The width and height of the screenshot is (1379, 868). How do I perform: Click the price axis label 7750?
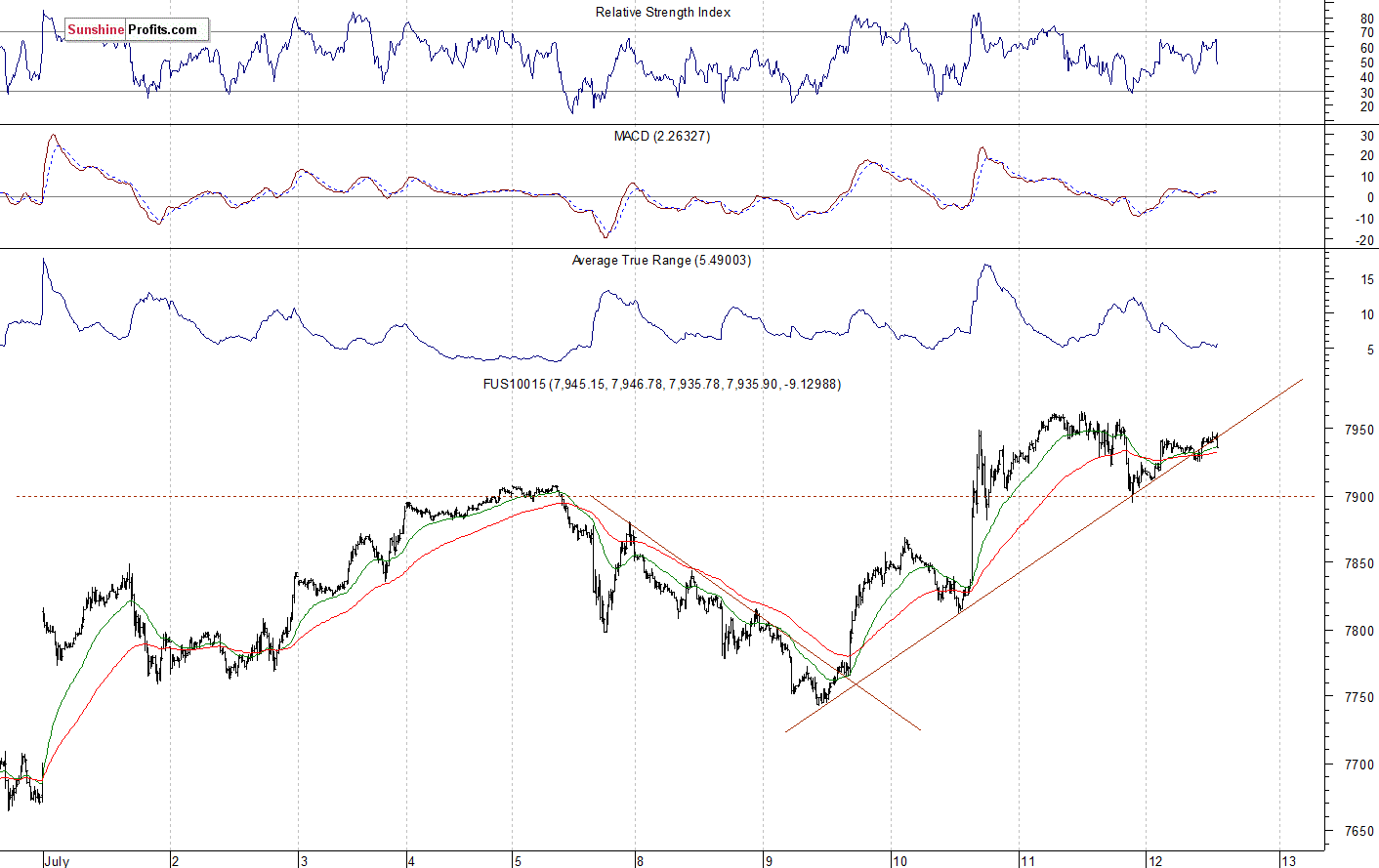(x=1359, y=698)
